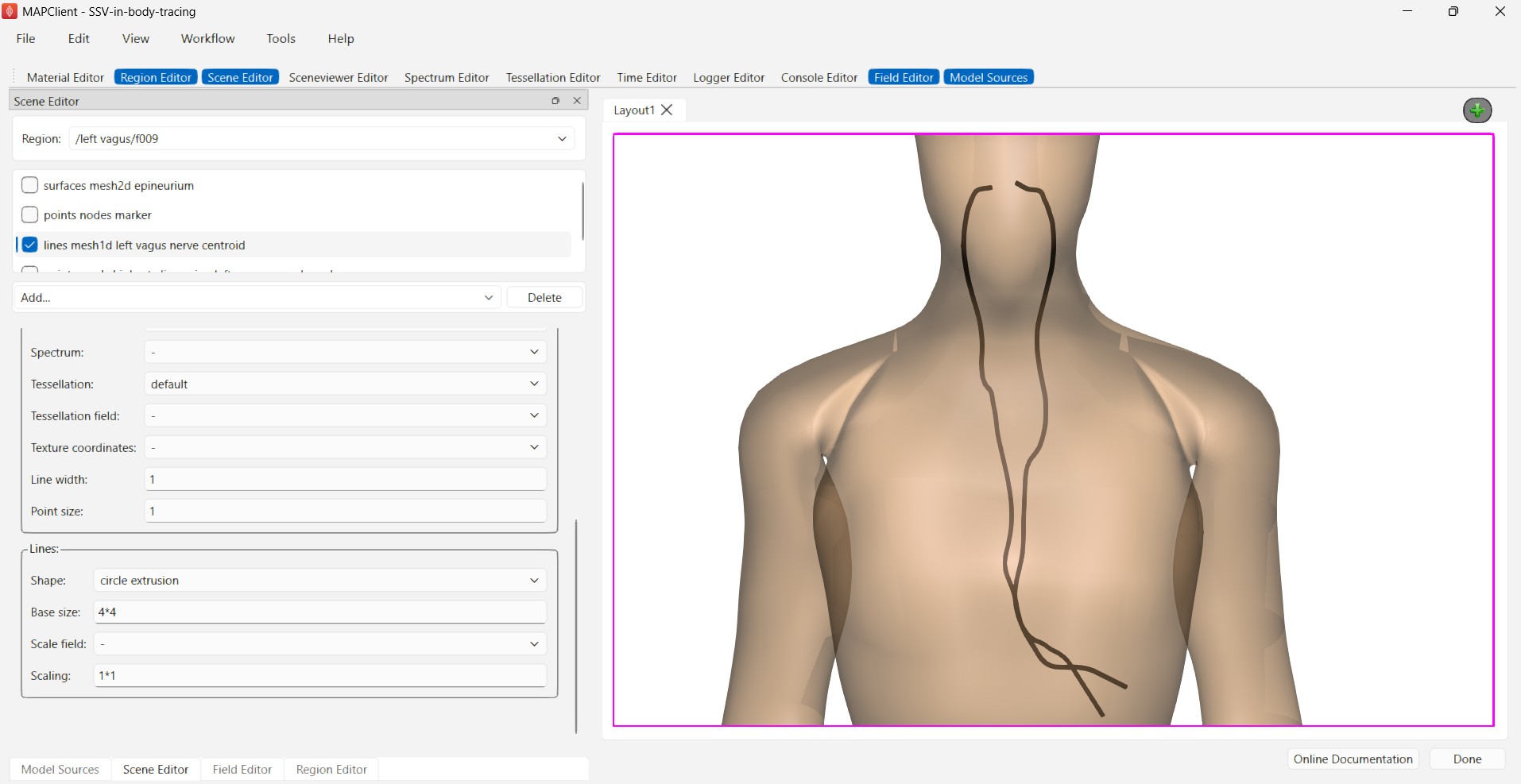Close the Scene Editor dock panel
Image resolution: width=1521 pixels, height=784 pixels.
coord(577,101)
